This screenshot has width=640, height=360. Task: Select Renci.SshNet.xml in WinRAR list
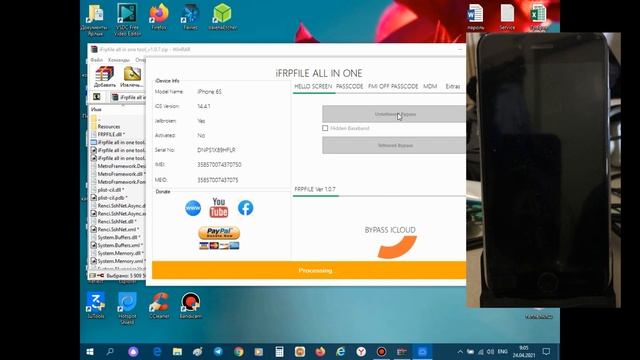pos(117,229)
